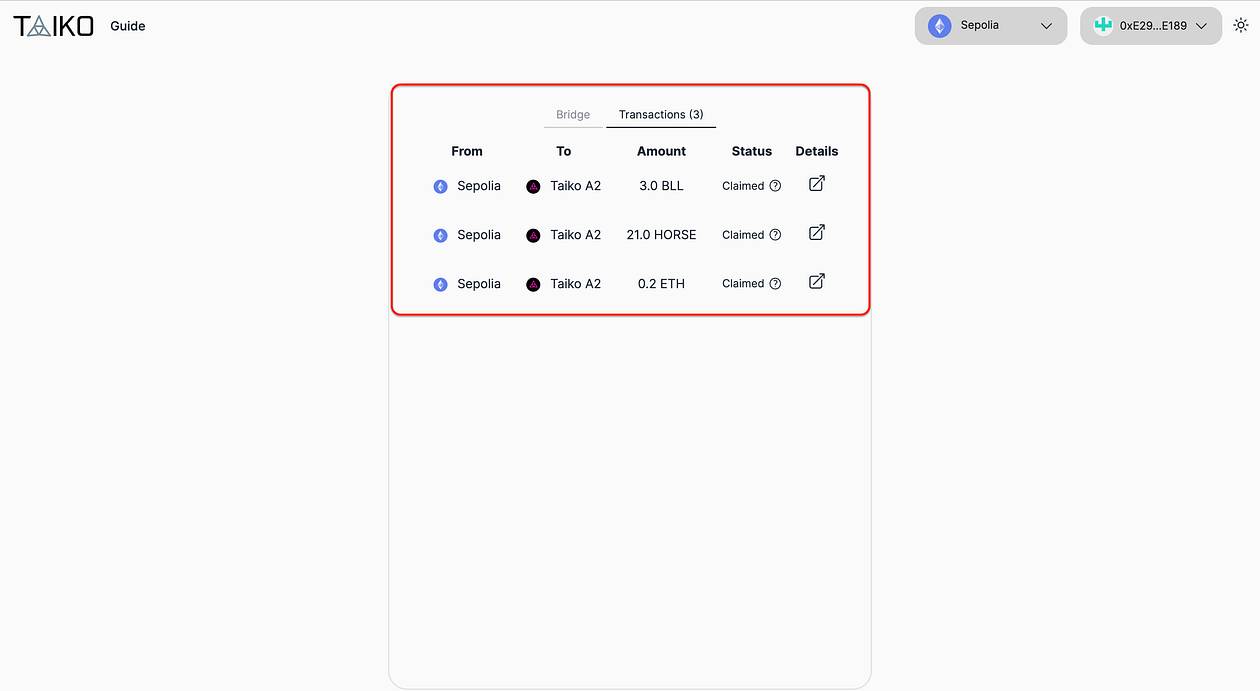
Task: Click the Sepolia icon in the 0.2 ETH row
Action: (x=440, y=284)
